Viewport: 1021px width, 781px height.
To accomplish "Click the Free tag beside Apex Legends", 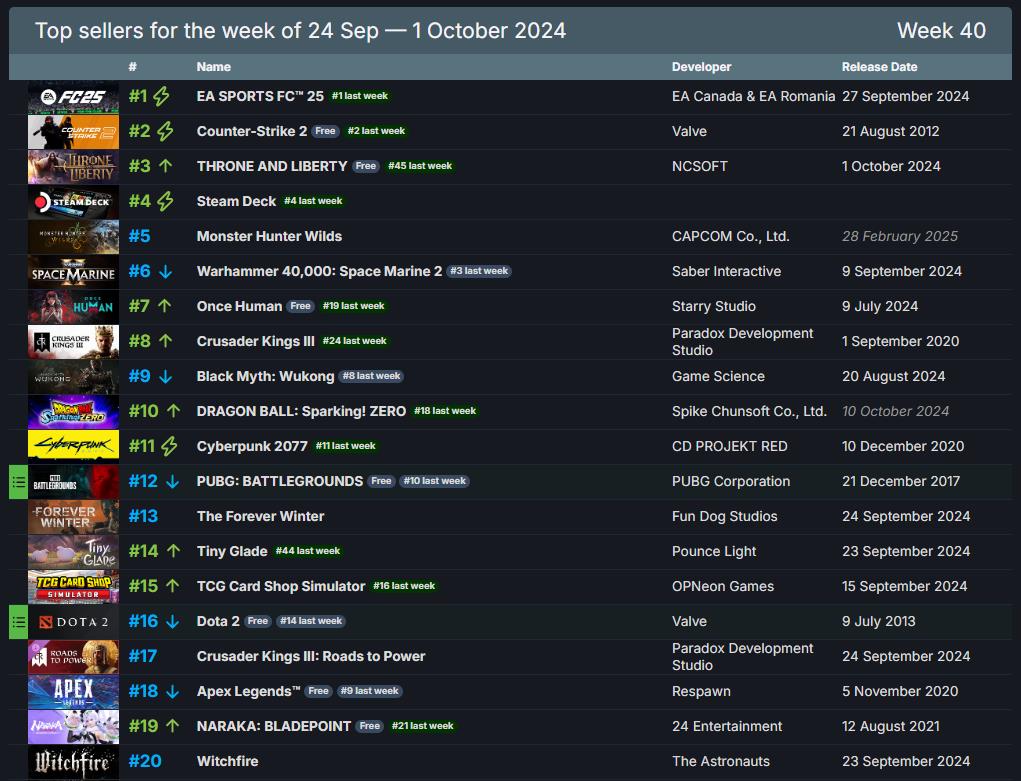I will click(x=319, y=691).
